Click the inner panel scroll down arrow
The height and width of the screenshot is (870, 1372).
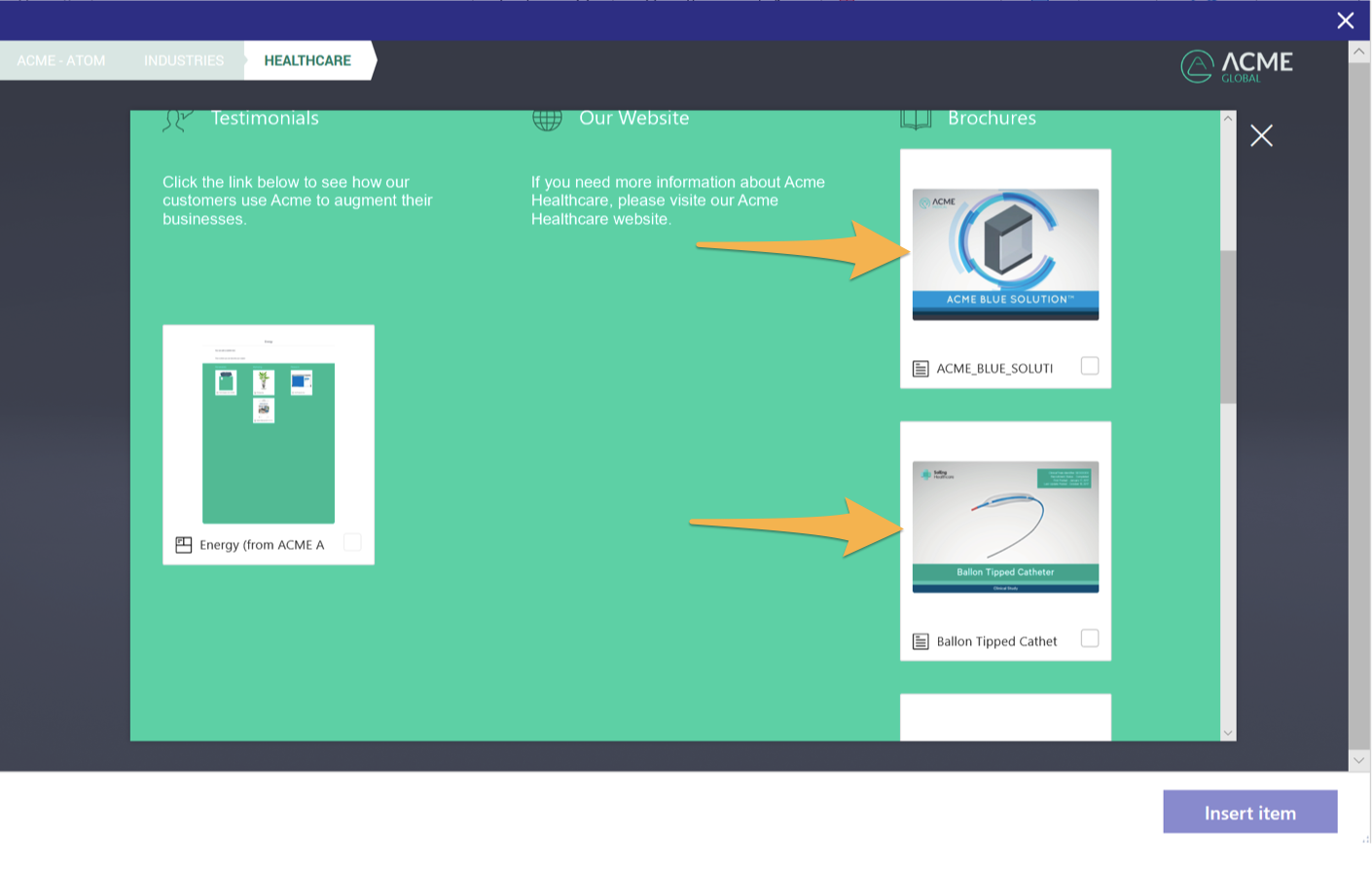pyautogui.click(x=1228, y=733)
